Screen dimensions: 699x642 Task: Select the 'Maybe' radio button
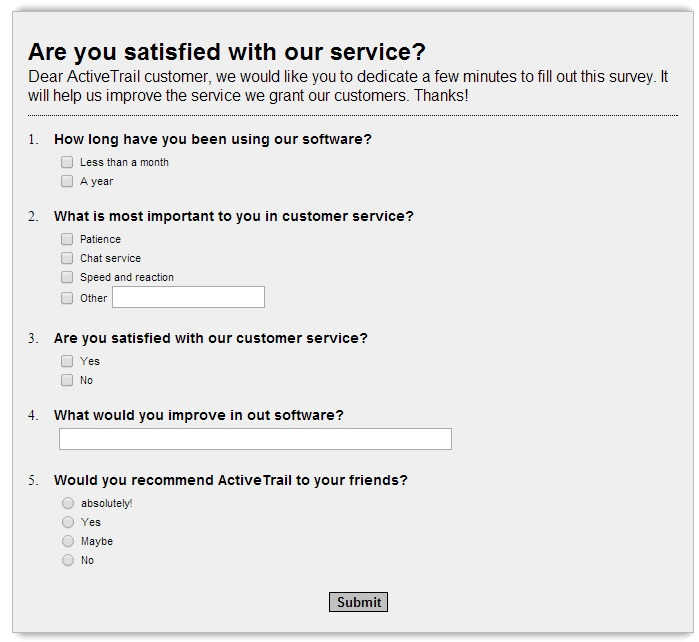tap(68, 541)
